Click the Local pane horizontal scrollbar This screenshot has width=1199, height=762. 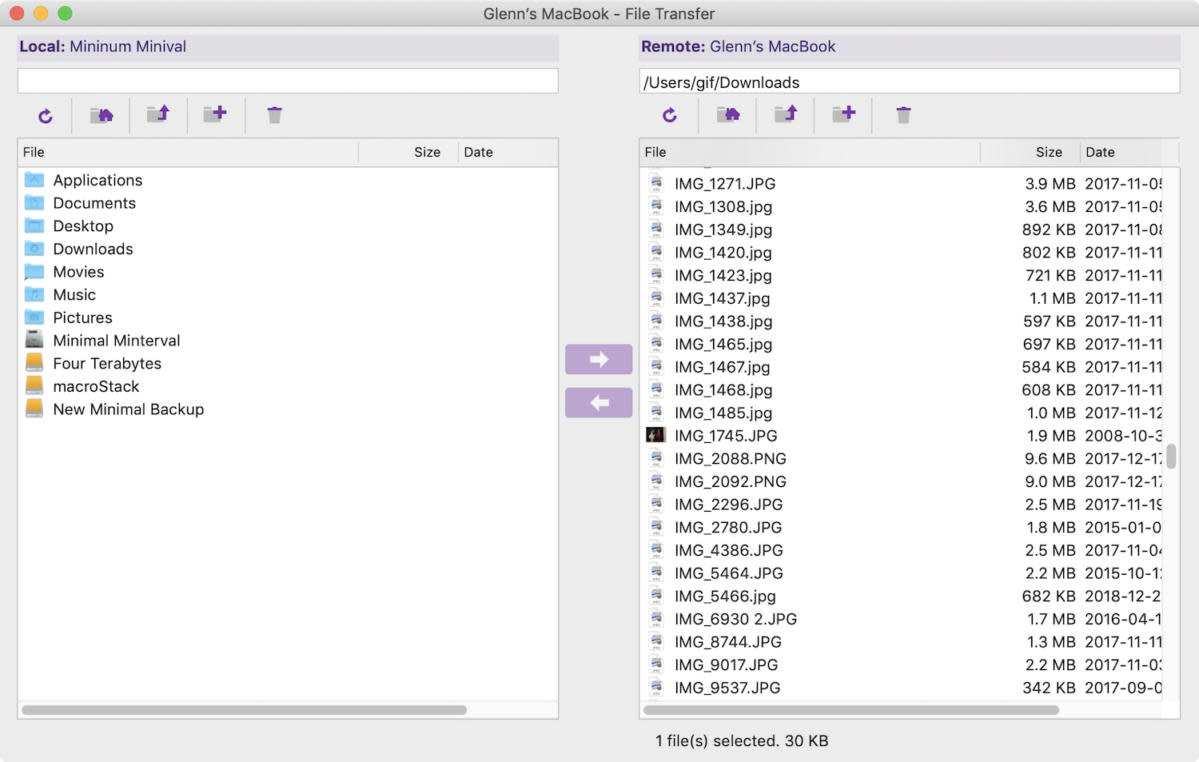244,710
